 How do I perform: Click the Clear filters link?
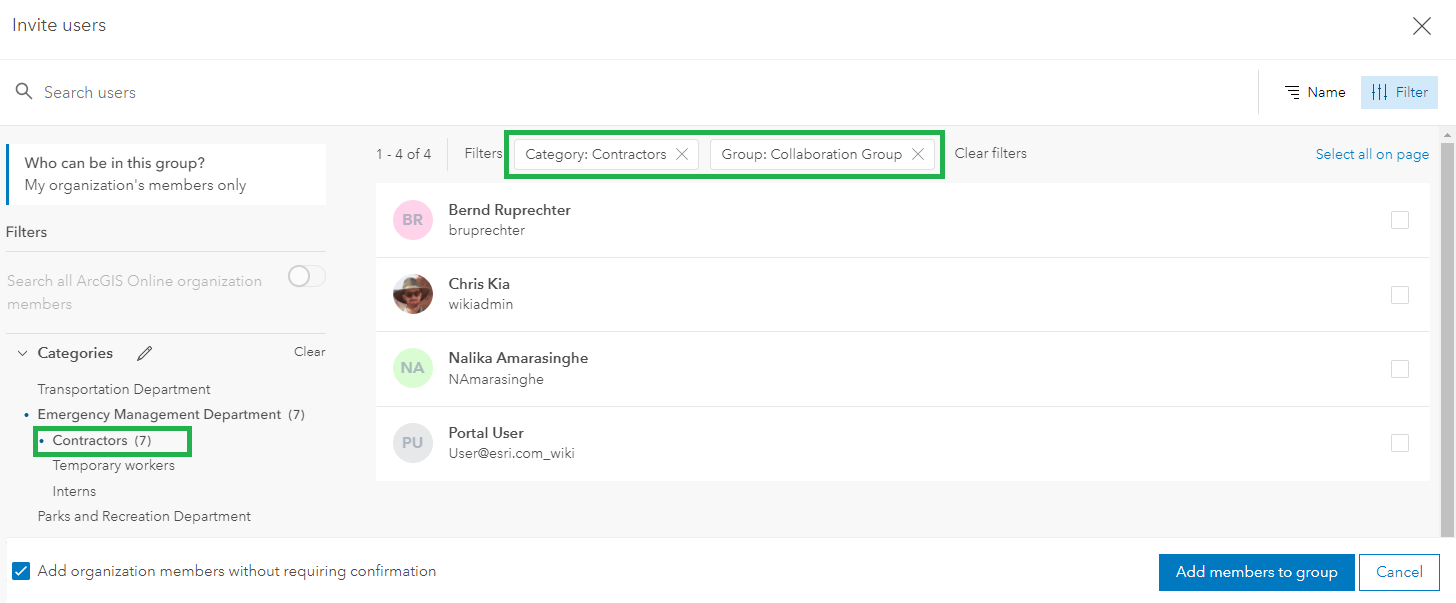coord(990,153)
